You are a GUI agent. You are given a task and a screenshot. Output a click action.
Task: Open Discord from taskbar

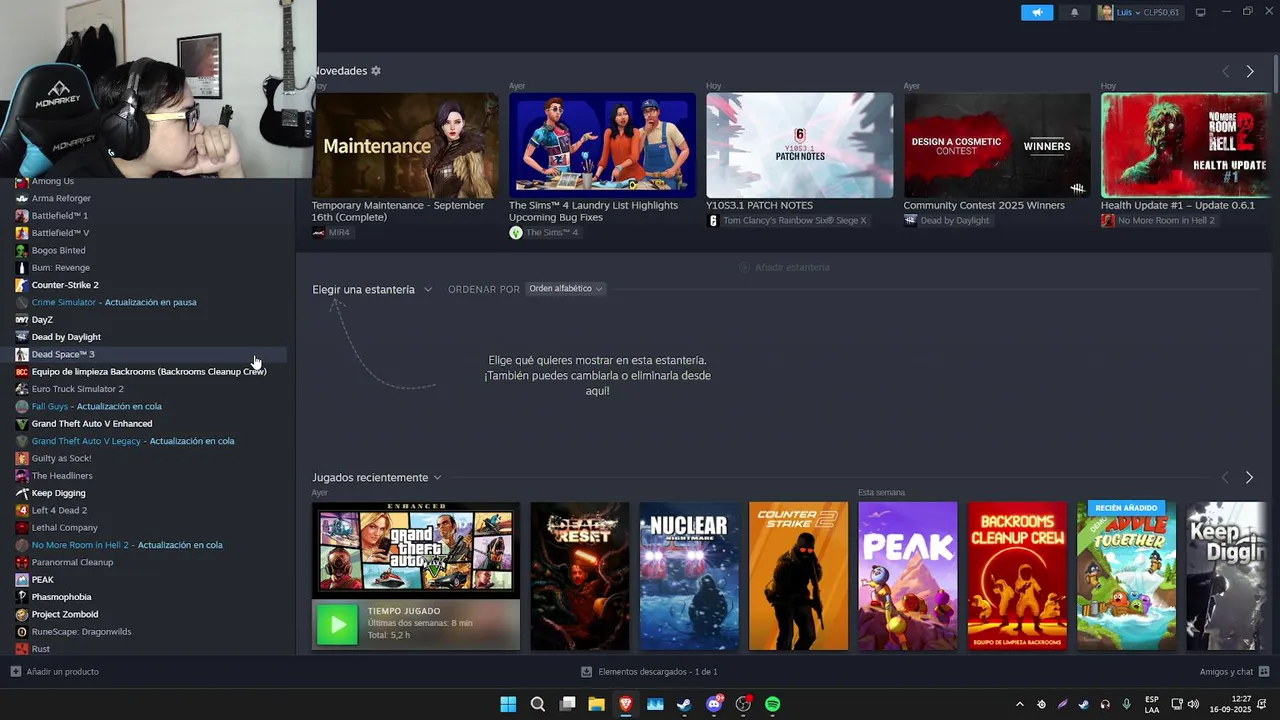point(714,704)
